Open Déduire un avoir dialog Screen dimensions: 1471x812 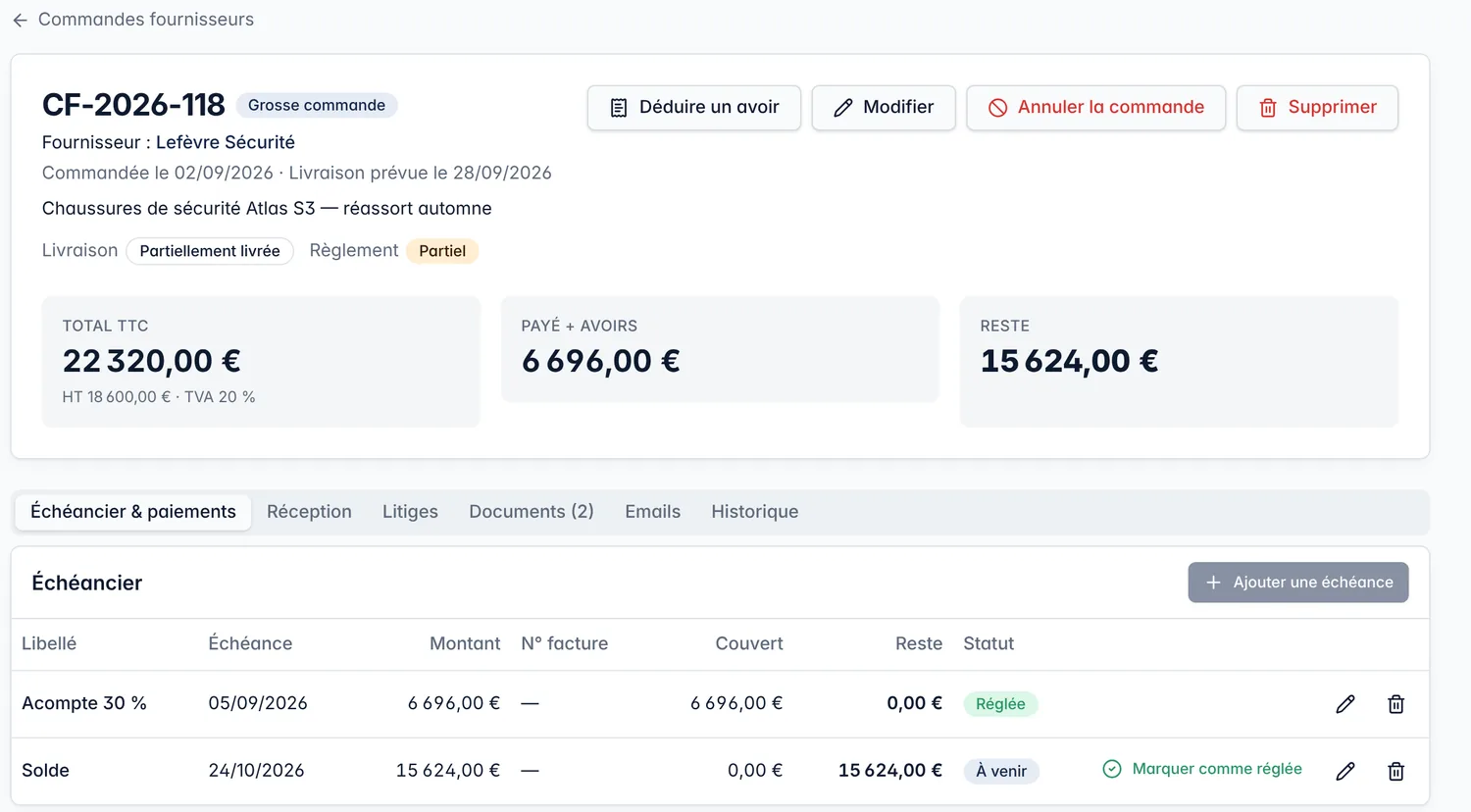694,108
